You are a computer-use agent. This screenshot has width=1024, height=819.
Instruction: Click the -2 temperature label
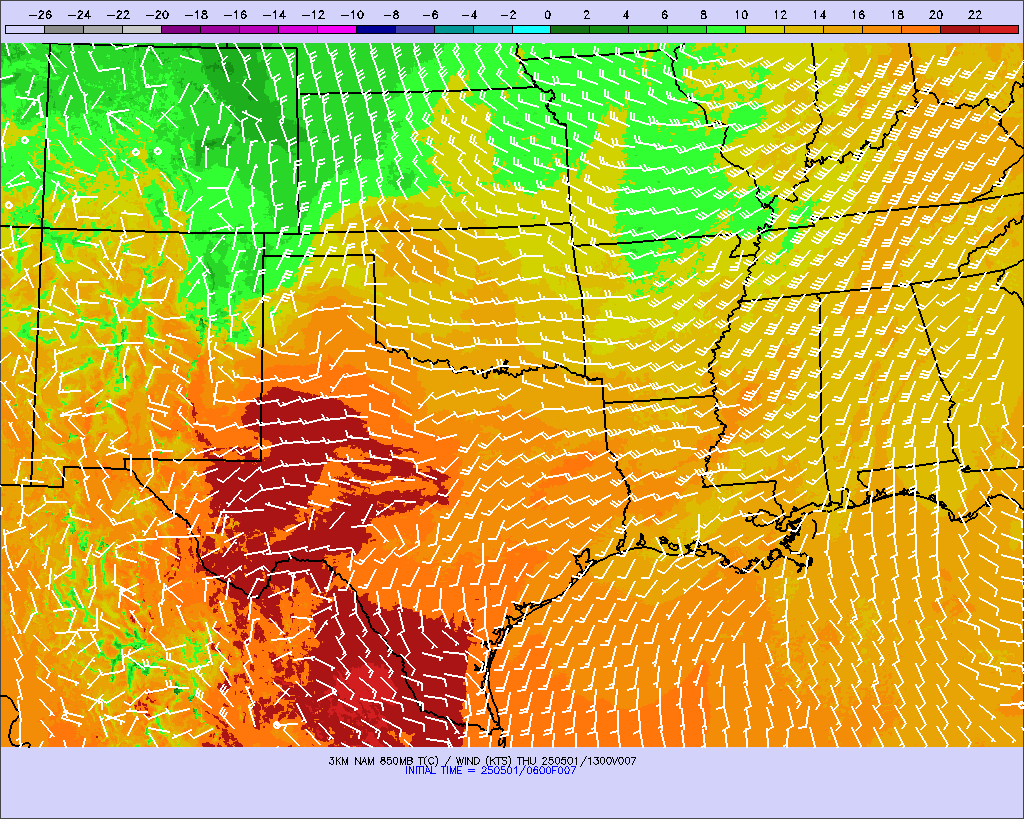click(508, 14)
